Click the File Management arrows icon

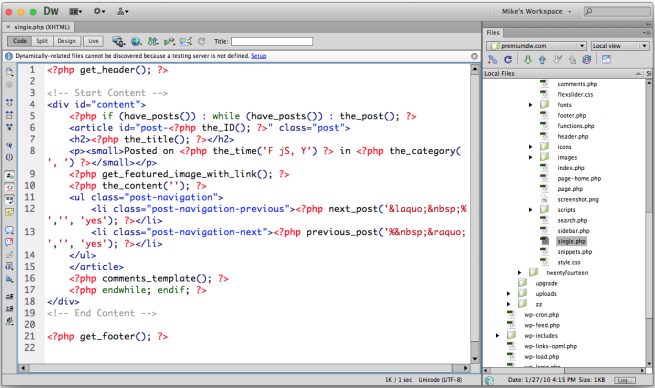pos(153,41)
